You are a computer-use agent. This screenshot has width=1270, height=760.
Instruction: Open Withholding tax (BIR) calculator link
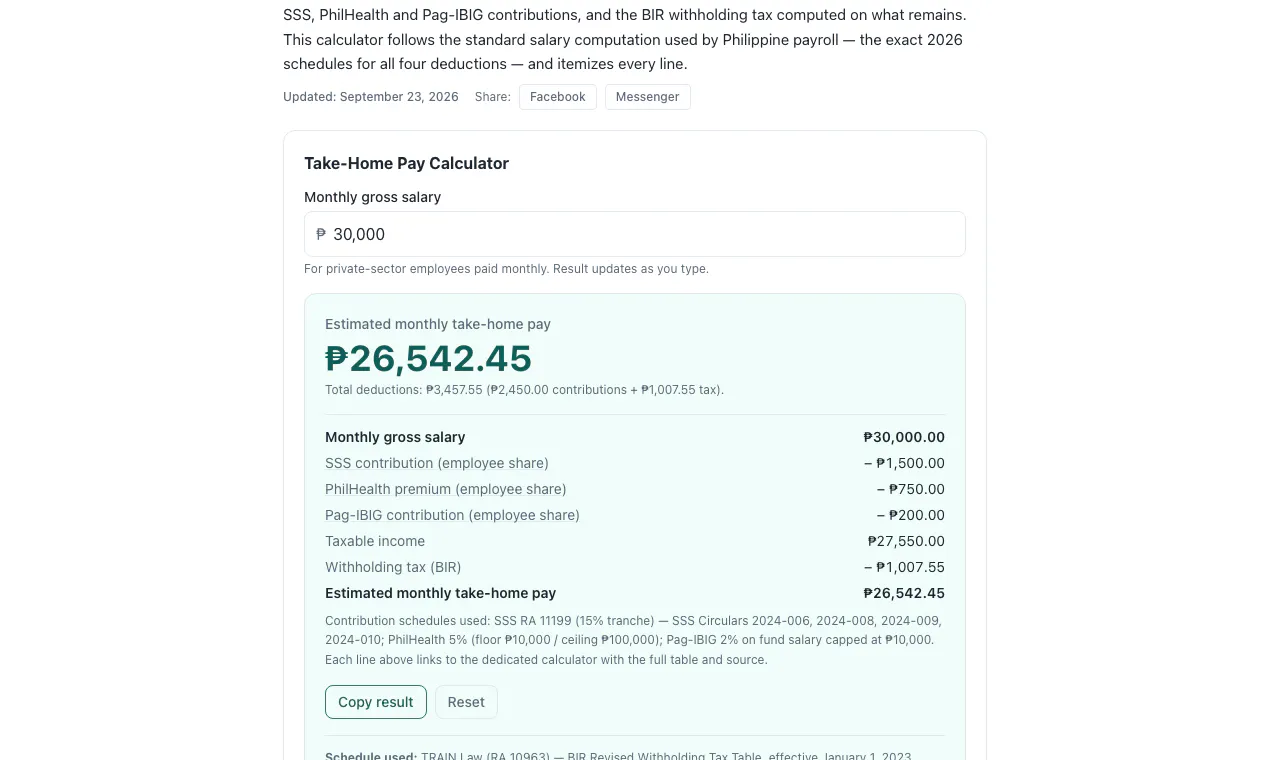pyautogui.click(x=393, y=567)
